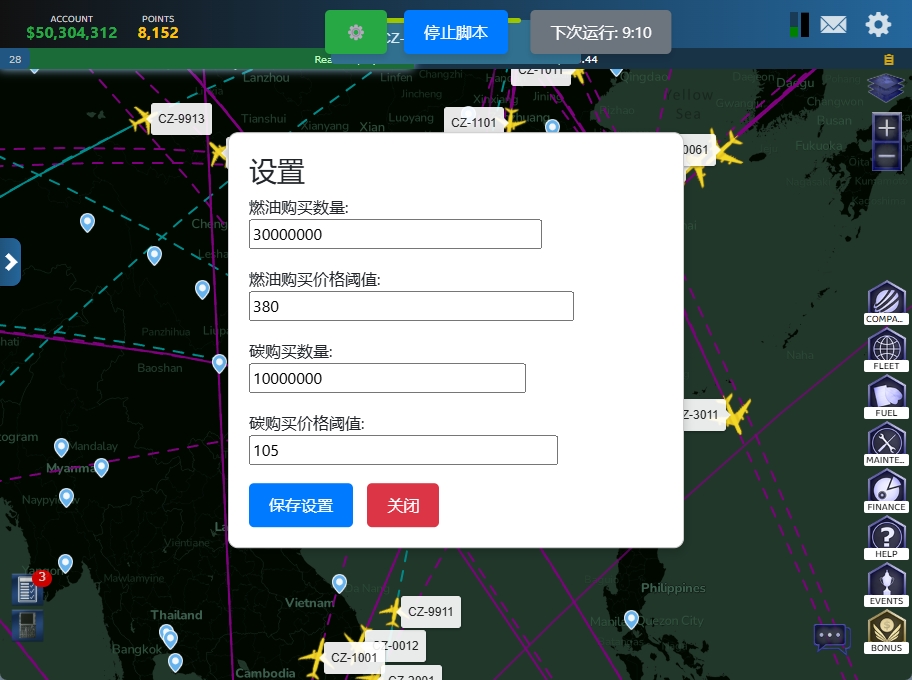Open the Company menu icon
The height and width of the screenshot is (680, 912).
pos(886,302)
